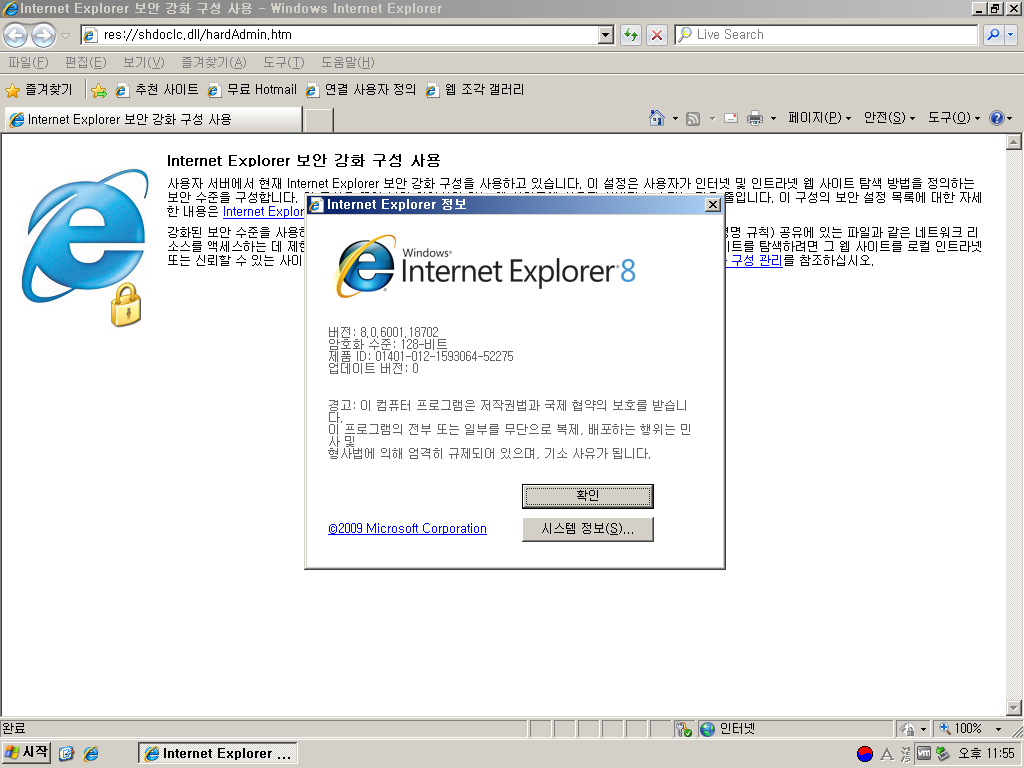Click the Korean IME red-blue tray icon
Image resolution: width=1024 pixels, height=768 pixels.
click(x=865, y=754)
